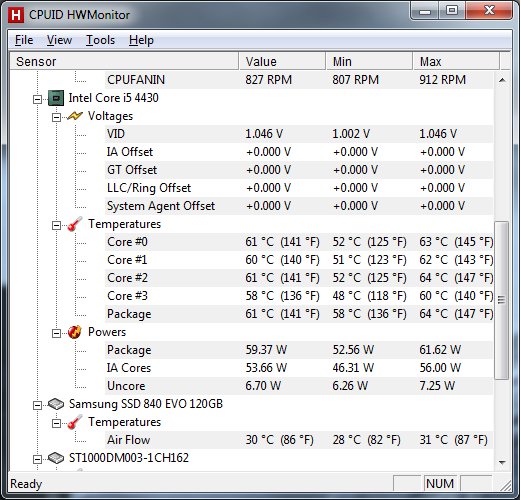Screen dimensions: 521x500
Task: Click the thermometer icon beside CPU Temperatures
Action: tap(75, 224)
